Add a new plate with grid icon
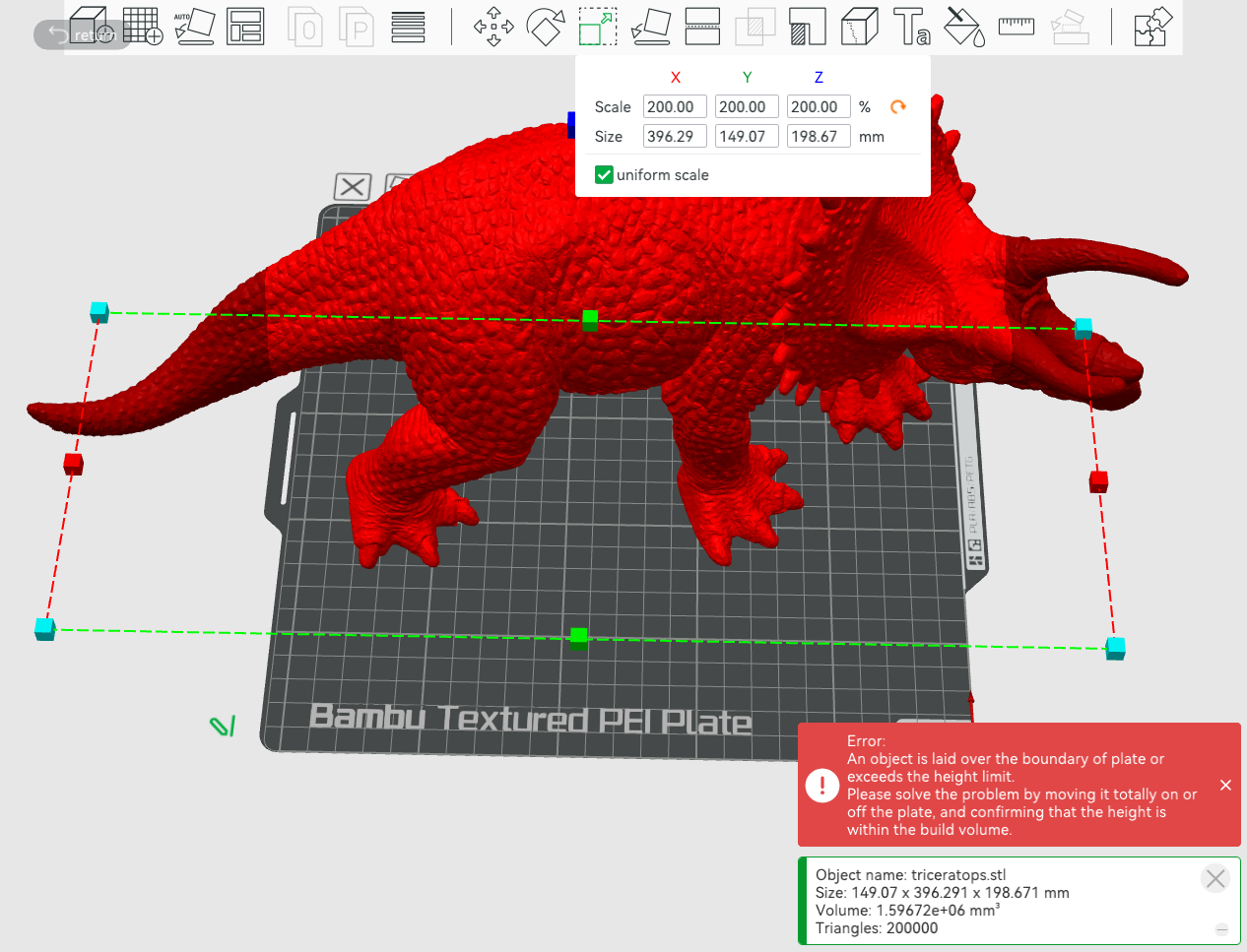Screen dimensions: 1247x952 pos(143,26)
